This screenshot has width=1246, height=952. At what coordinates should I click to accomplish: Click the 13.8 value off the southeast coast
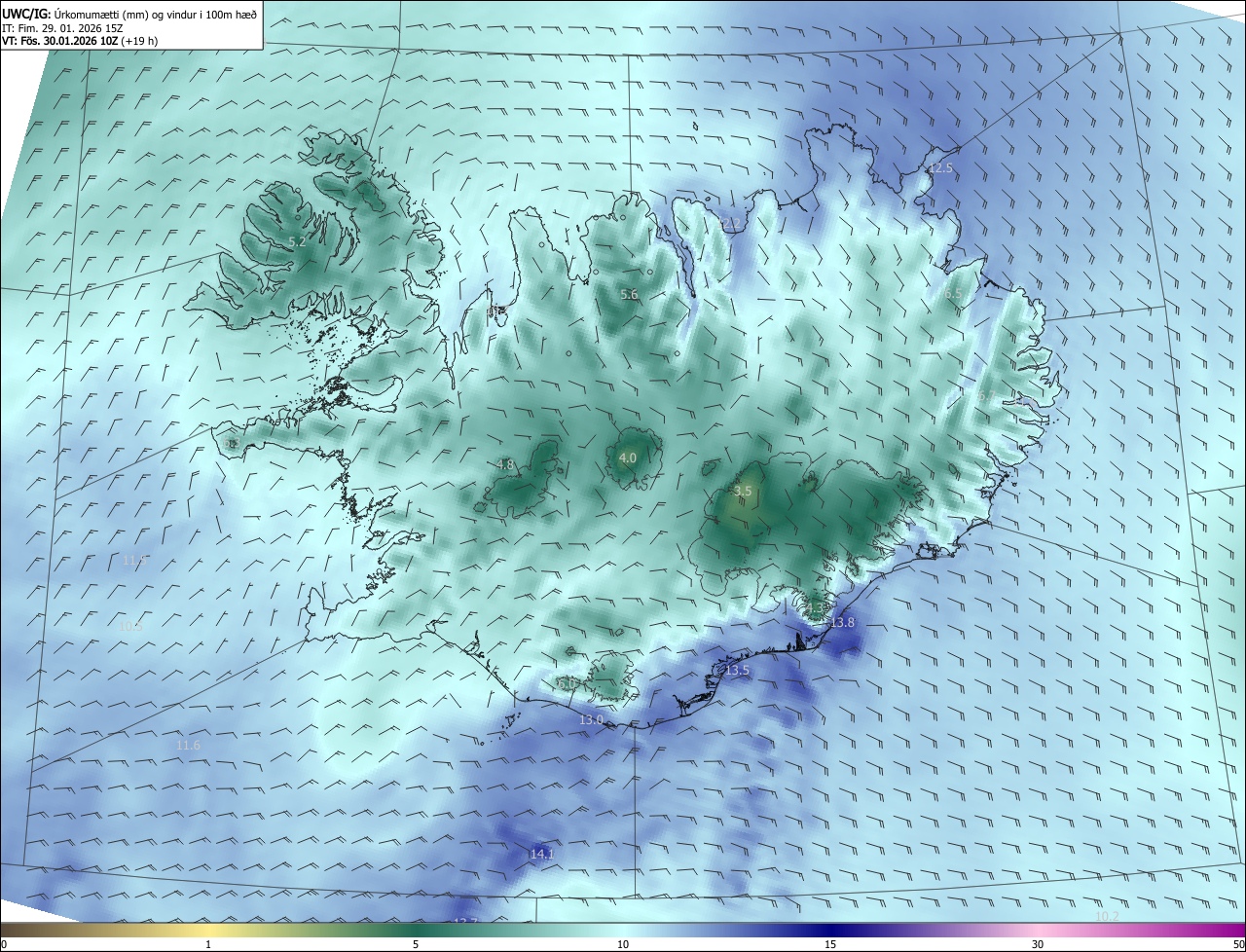tap(842, 622)
